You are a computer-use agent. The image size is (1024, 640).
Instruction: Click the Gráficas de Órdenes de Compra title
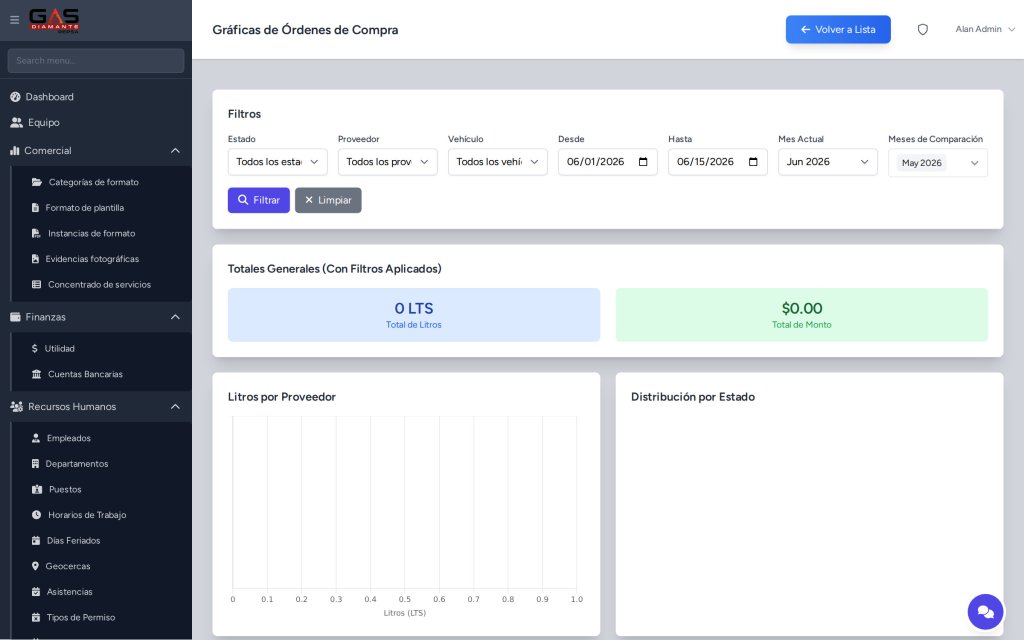click(305, 30)
